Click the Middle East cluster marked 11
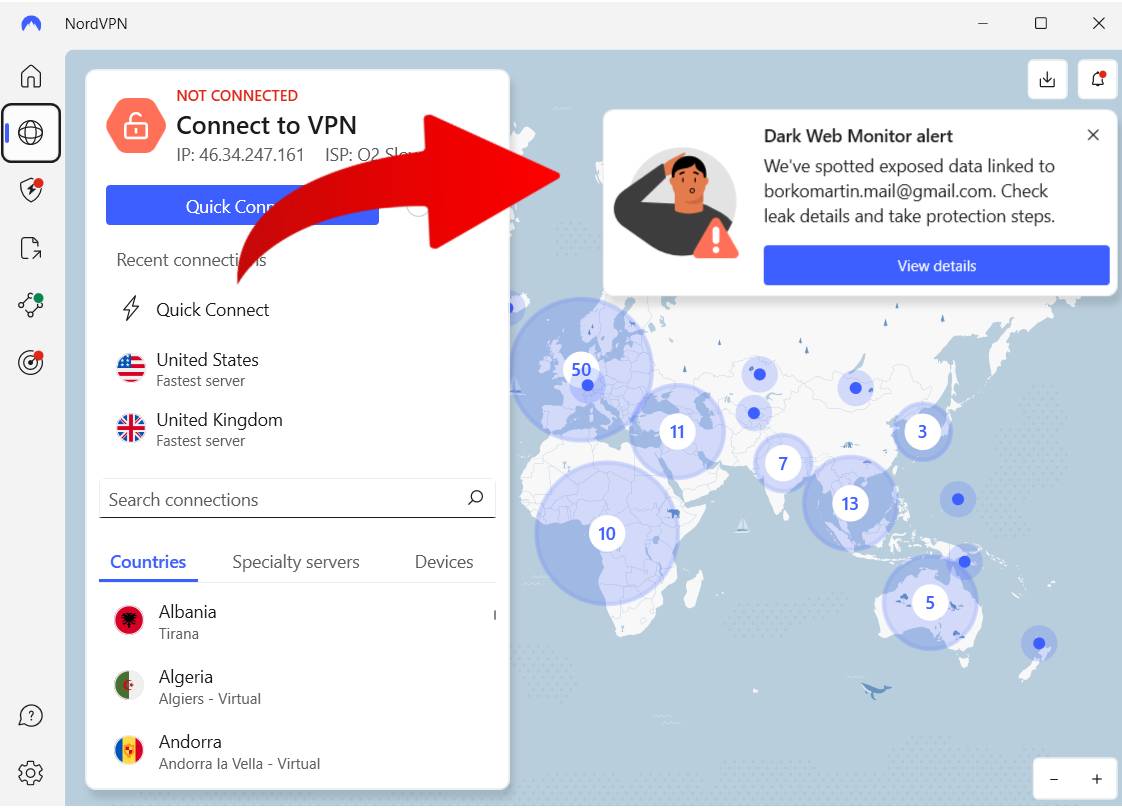 [x=677, y=432]
